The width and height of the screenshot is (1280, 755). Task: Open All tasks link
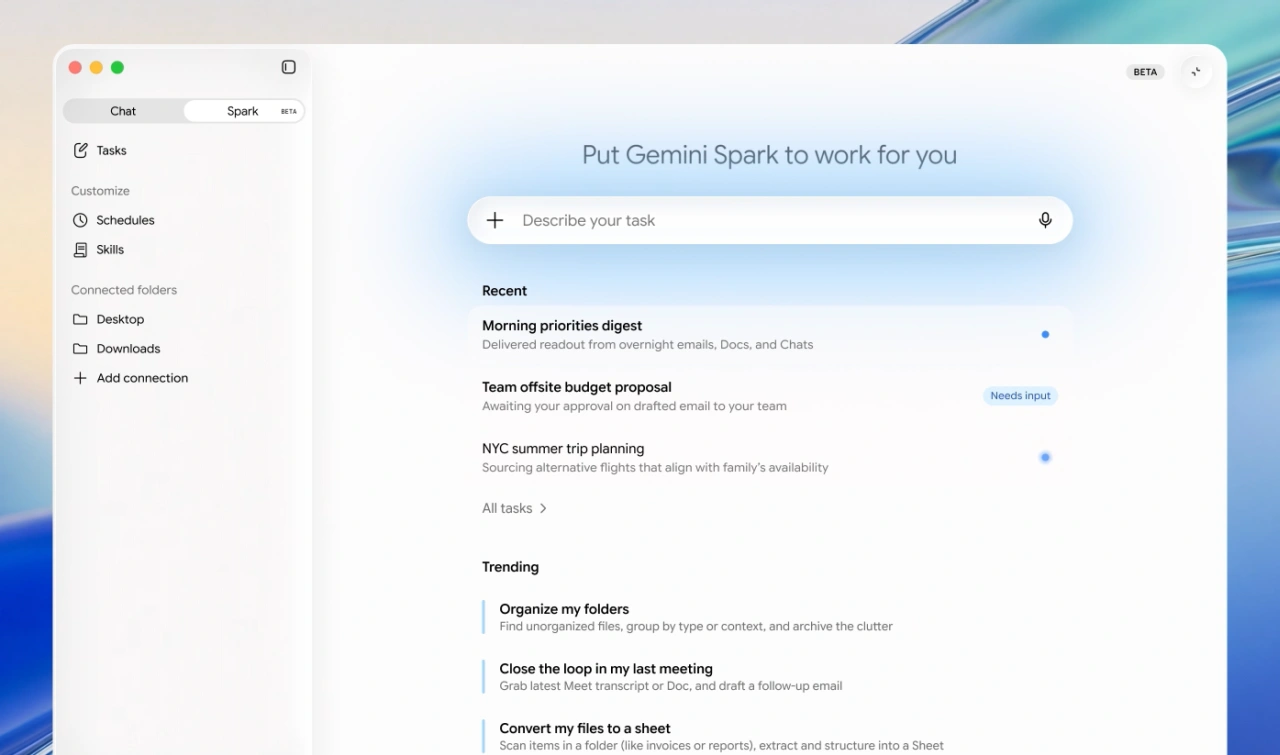514,508
